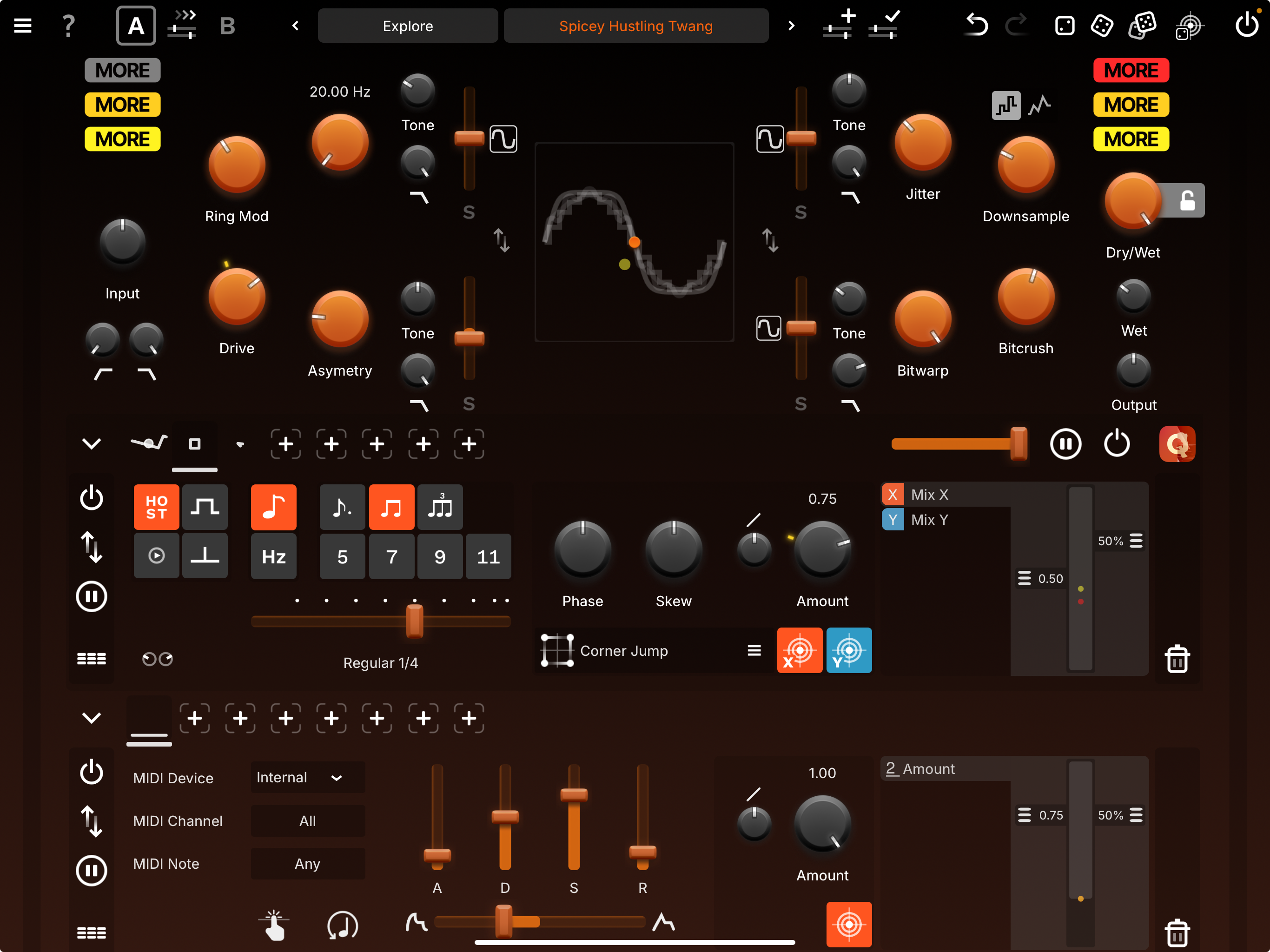Delete the LFO modulator with trash icon
The height and width of the screenshot is (952, 1270).
[1177, 659]
